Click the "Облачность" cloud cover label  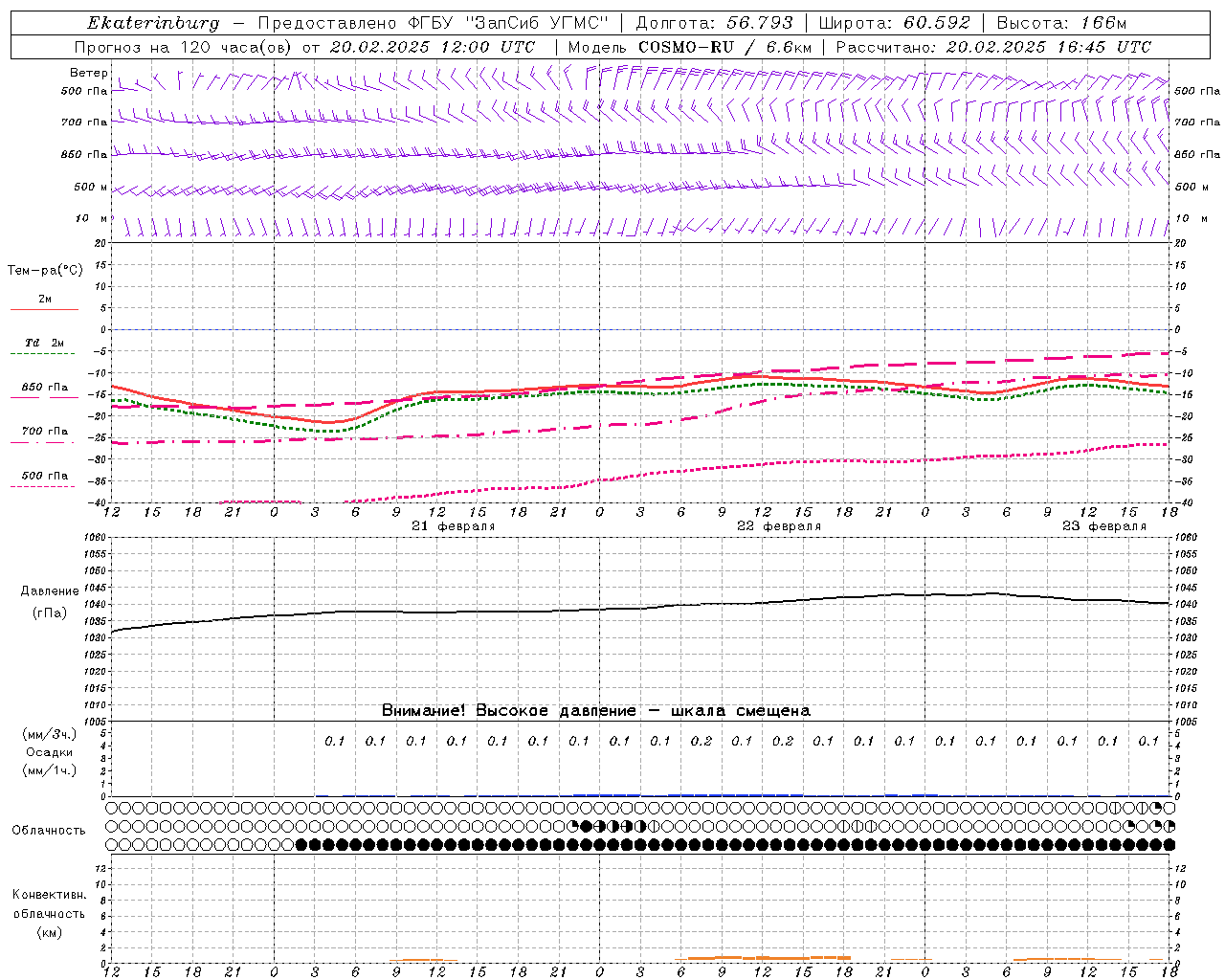point(49,830)
